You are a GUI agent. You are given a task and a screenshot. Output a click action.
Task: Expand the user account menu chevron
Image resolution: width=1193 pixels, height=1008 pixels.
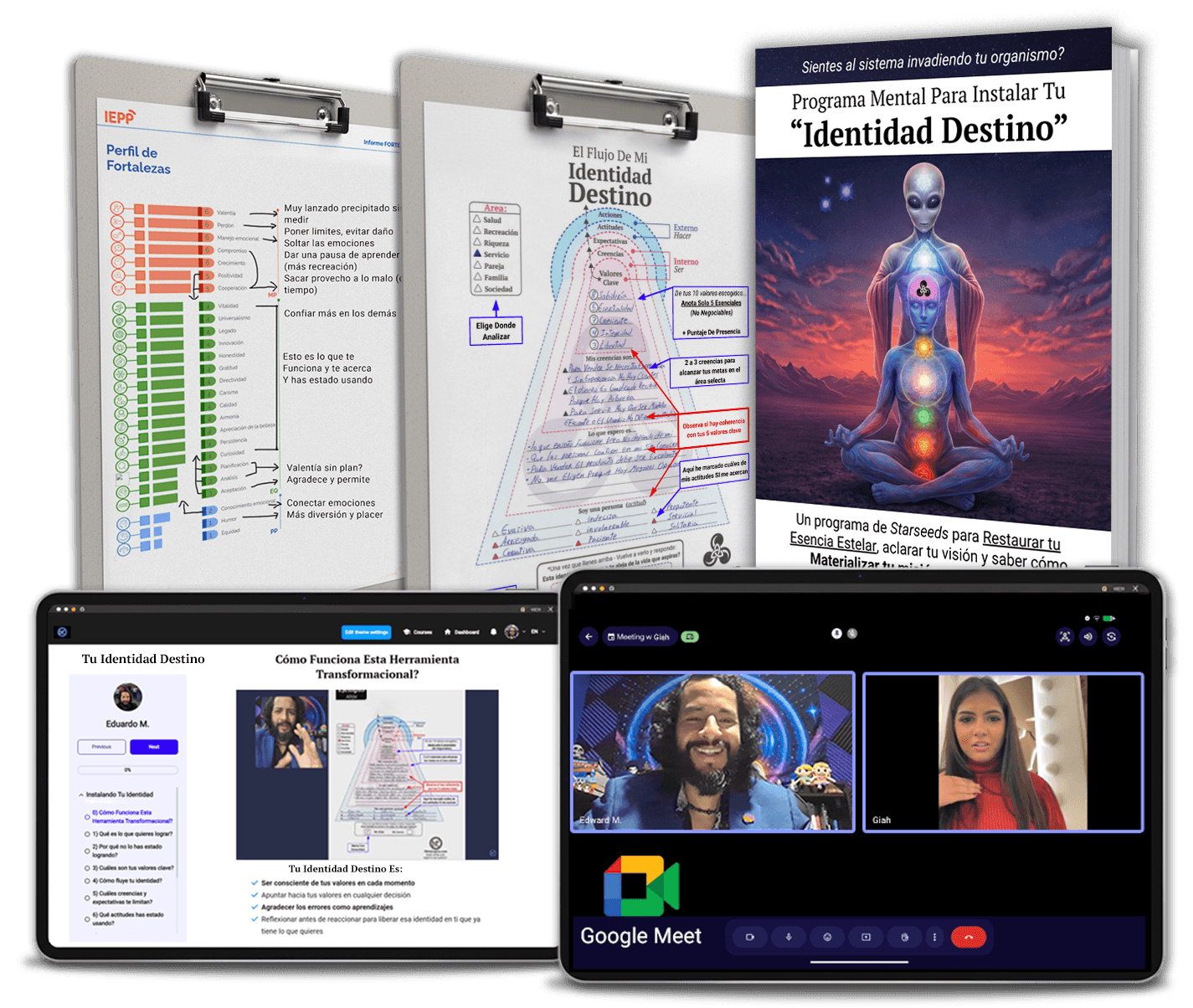[524, 632]
